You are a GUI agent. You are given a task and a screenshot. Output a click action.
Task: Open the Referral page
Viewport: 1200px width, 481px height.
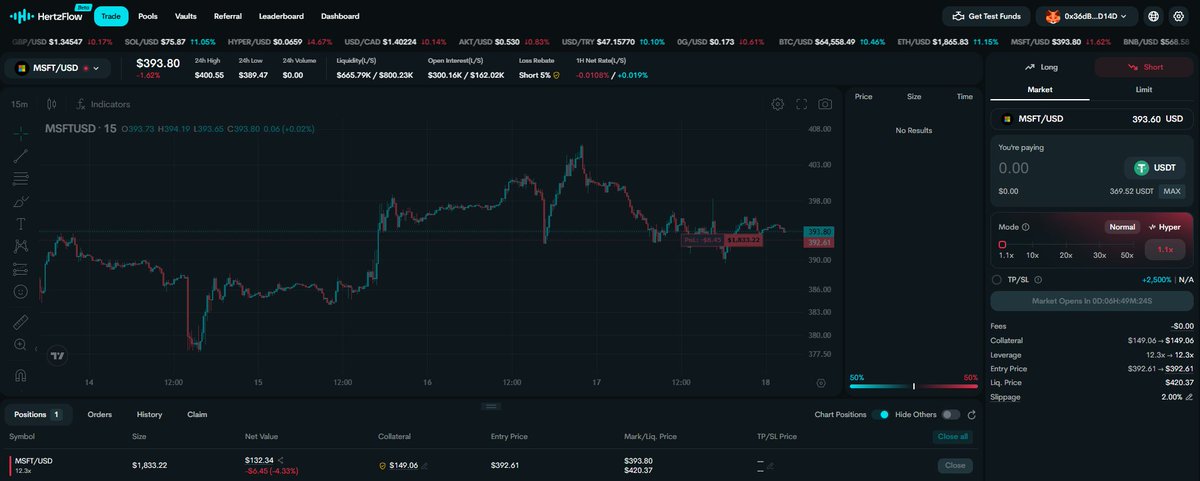227,16
